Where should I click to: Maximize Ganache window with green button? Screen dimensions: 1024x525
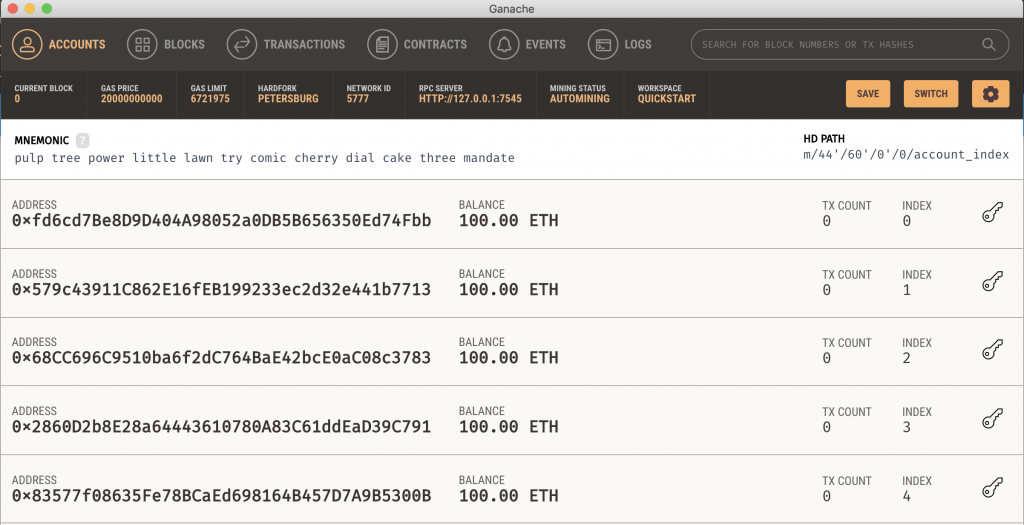click(x=46, y=9)
